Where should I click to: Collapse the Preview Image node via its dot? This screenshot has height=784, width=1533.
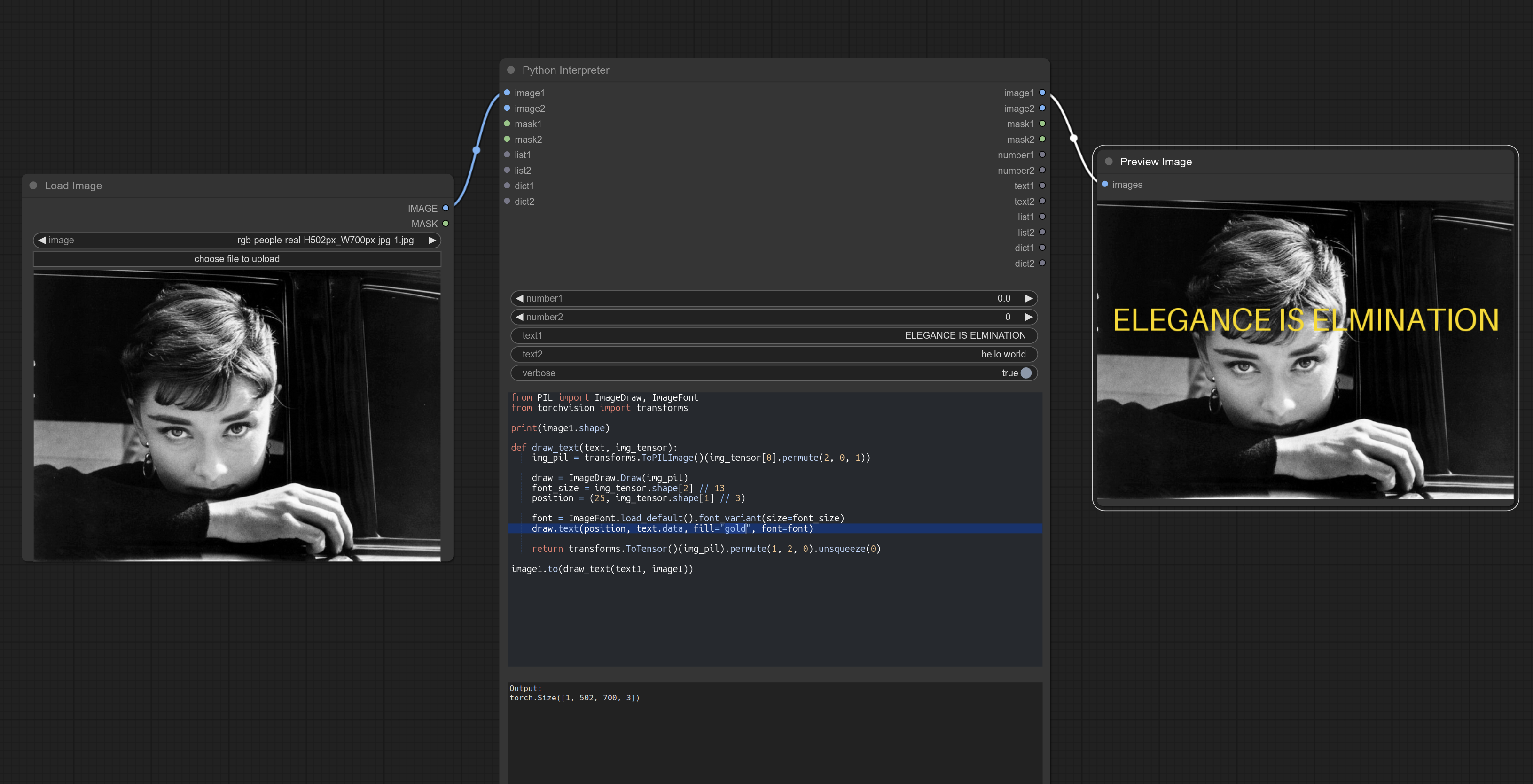tap(1109, 162)
